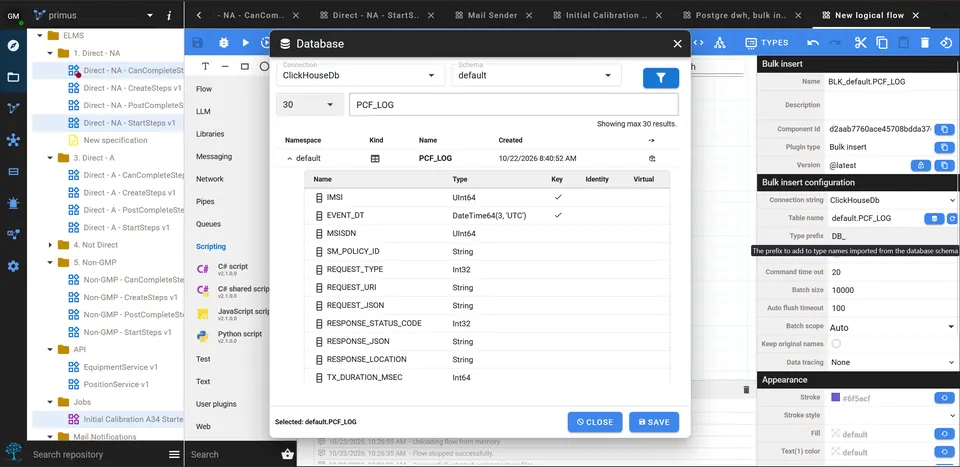Click the info 'i' icon beside primus

[x=169, y=15]
